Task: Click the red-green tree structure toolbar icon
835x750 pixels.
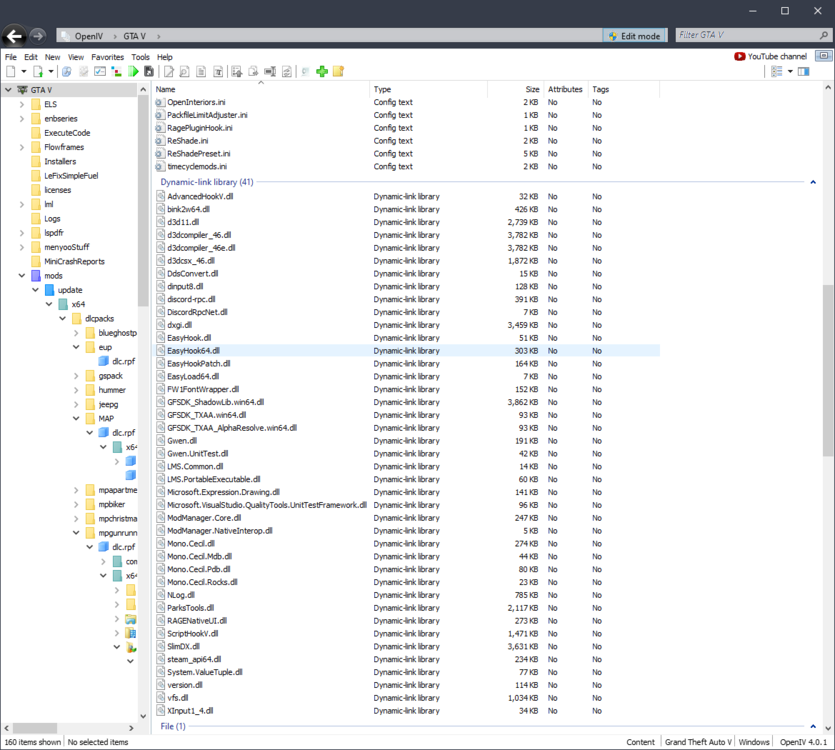Action: tap(116, 71)
